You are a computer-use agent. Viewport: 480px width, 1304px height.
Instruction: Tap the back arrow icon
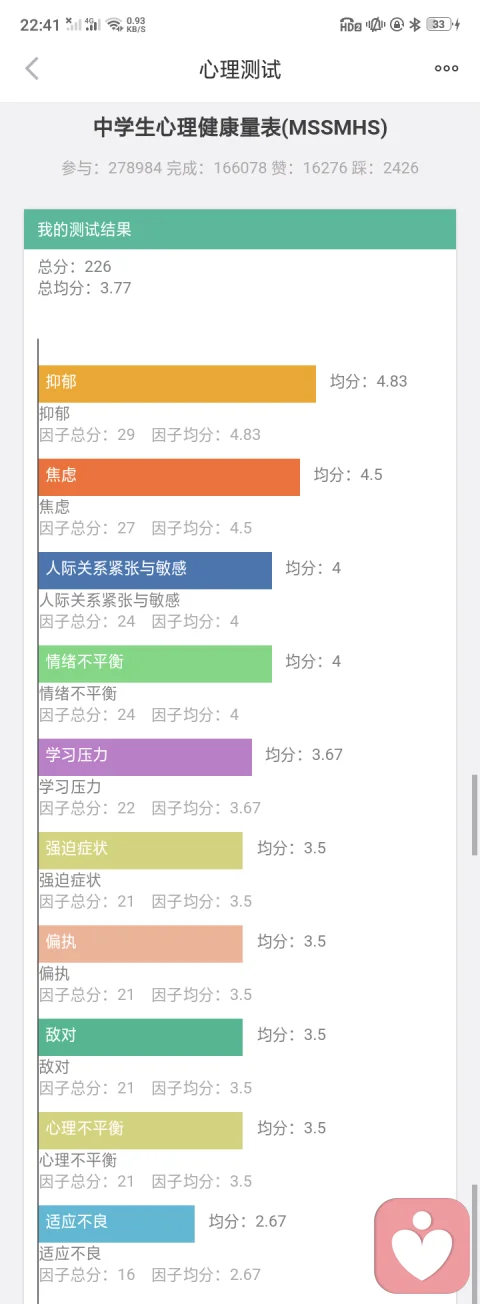[x=32, y=68]
